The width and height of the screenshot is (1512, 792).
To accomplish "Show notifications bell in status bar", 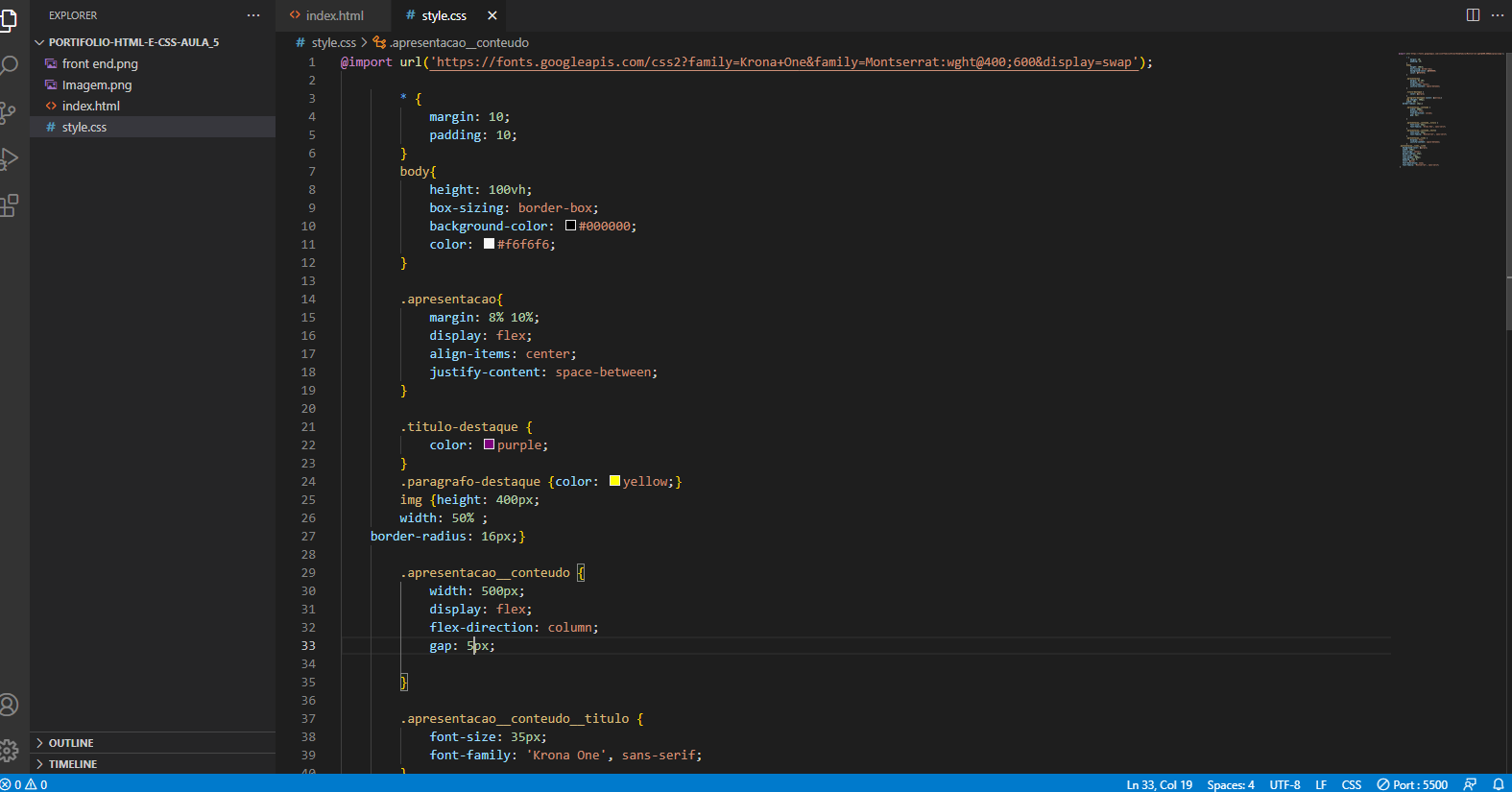I will click(x=1498, y=784).
